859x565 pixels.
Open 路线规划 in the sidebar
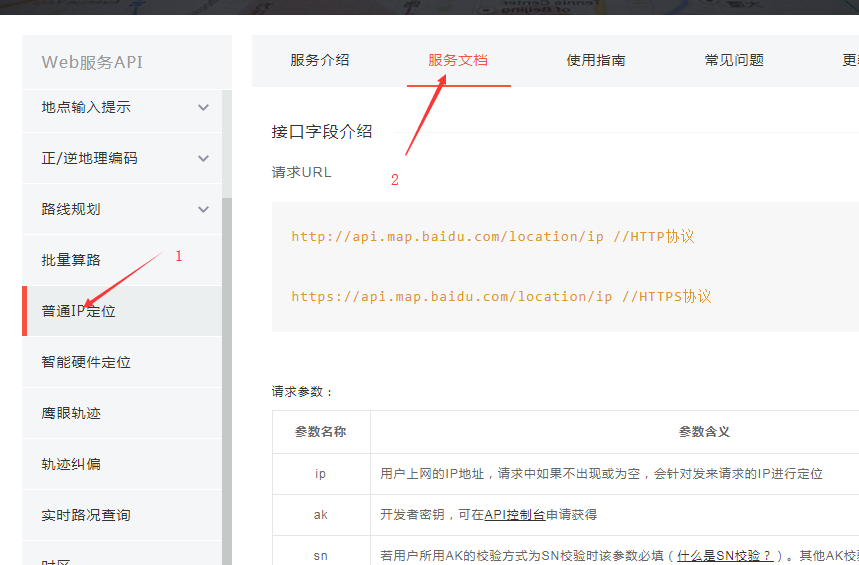tap(122, 209)
